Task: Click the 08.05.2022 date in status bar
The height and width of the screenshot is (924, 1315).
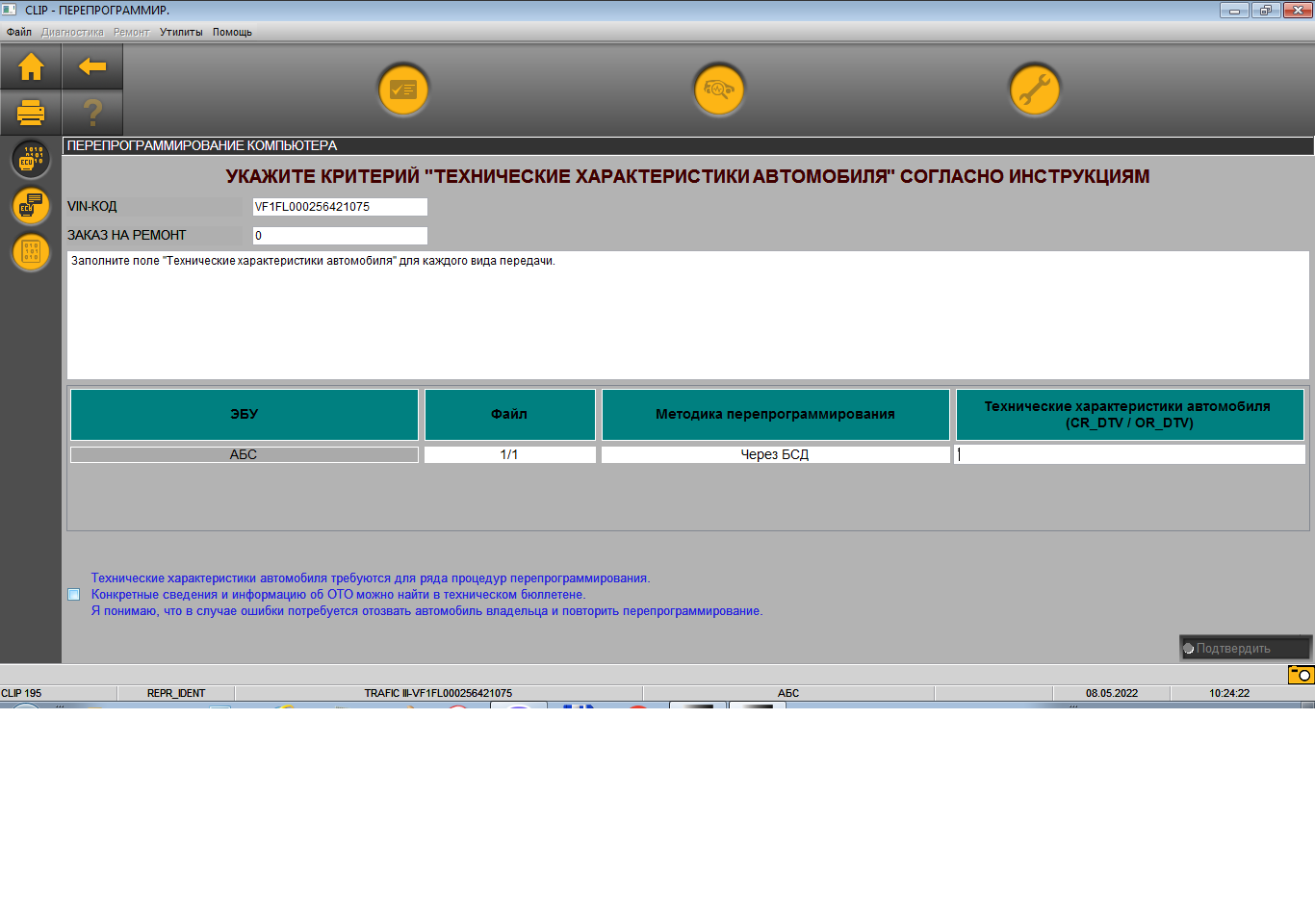Action: pyautogui.click(x=1112, y=693)
